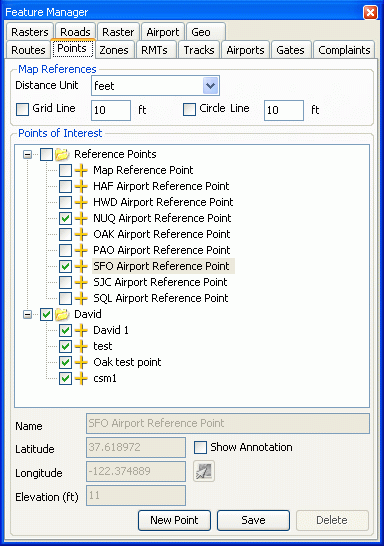The height and width of the screenshot is (546, 384).
Task: Collapse the Reference Points tree node
Action: point(27,154)
